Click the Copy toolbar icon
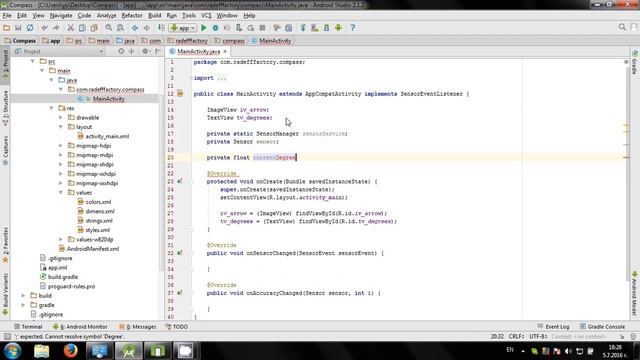This screenshot has height=360, width=640. coord(82,28)
